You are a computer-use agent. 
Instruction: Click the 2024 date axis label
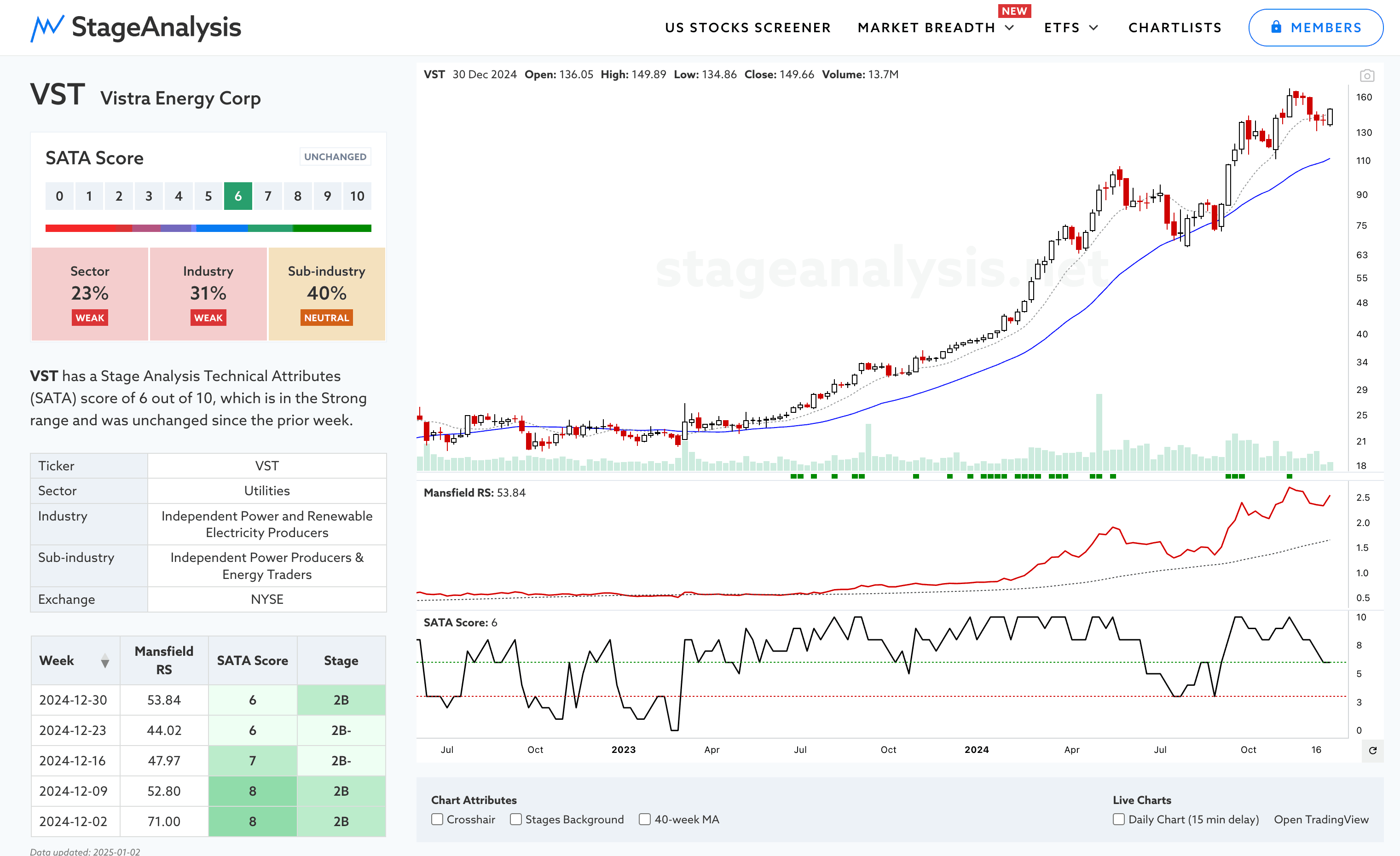point(977,750)
